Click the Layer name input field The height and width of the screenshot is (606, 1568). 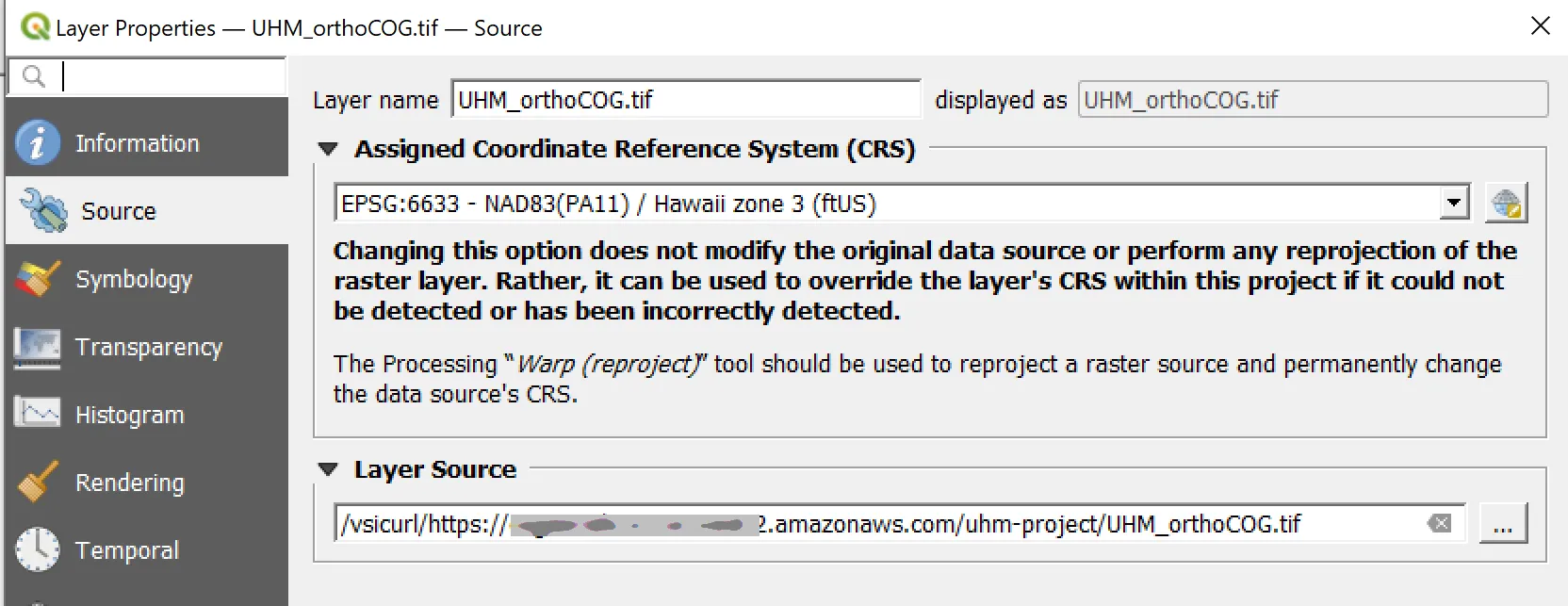pyautogui.click(x=686, y=99)
